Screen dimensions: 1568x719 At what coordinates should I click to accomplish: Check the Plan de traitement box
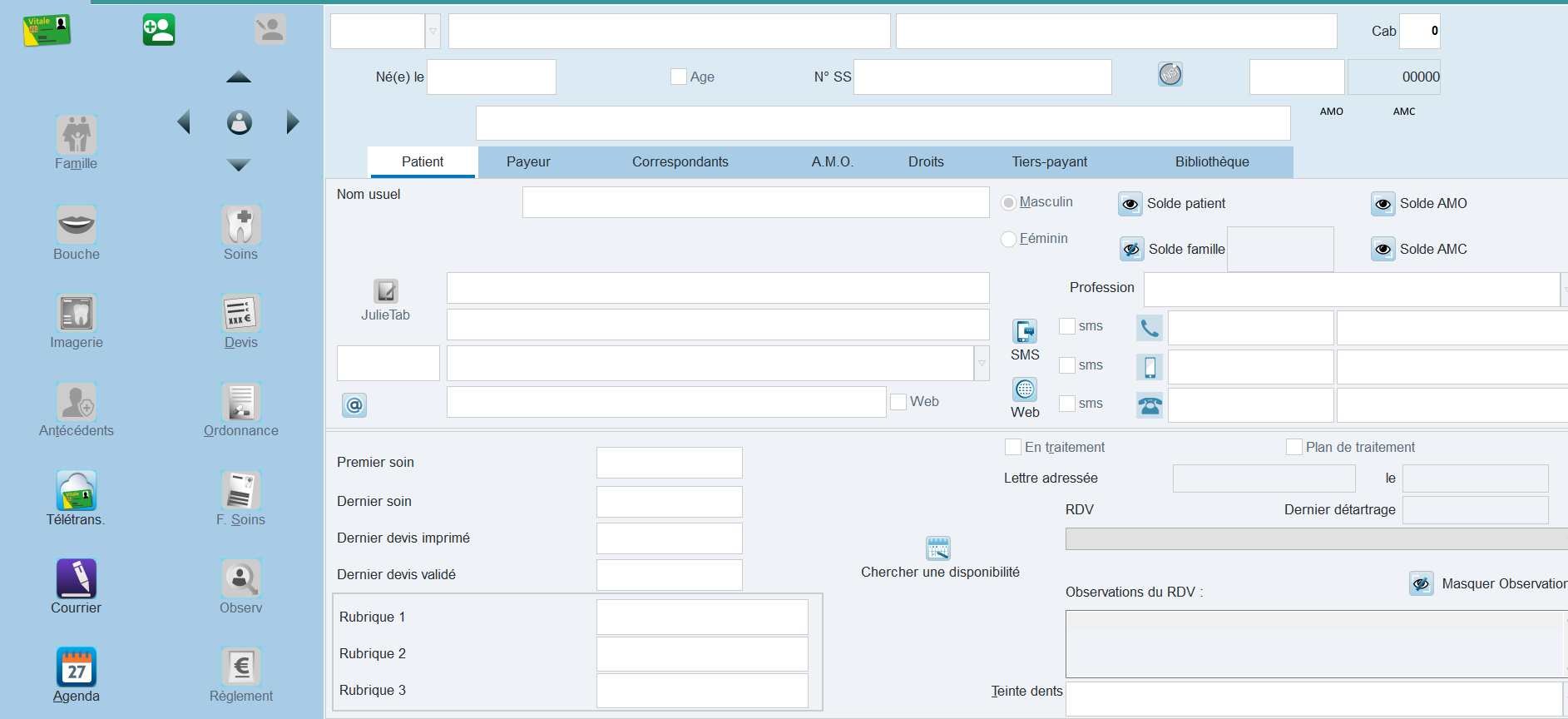tap(1294, 447)
